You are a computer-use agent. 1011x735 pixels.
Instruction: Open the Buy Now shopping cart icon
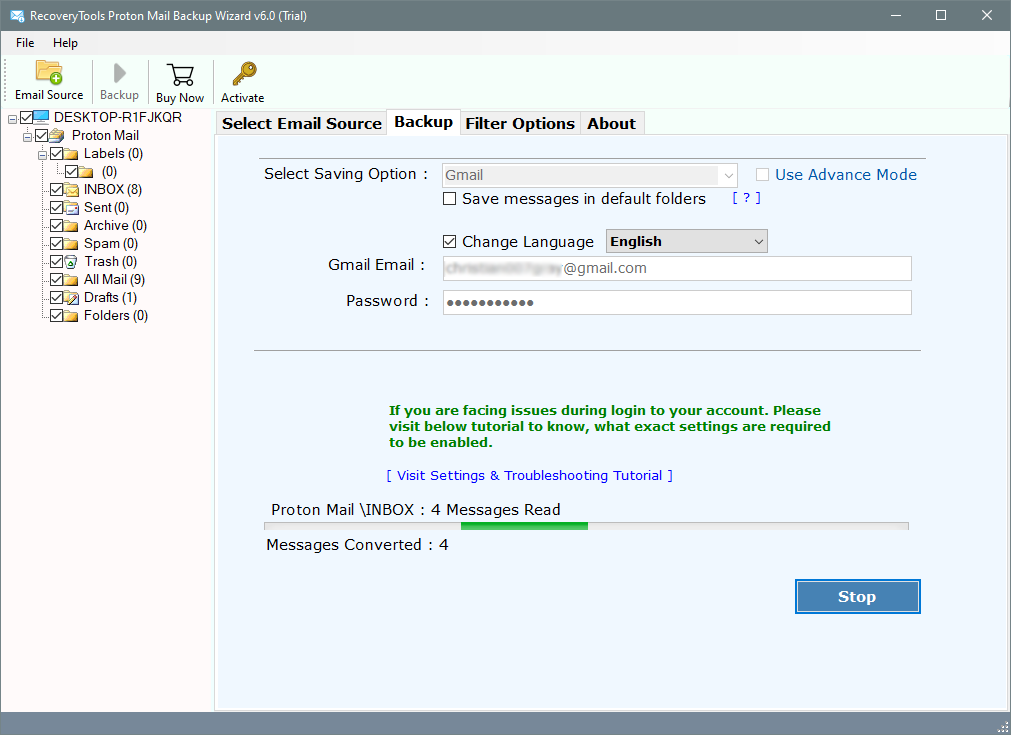180,75
